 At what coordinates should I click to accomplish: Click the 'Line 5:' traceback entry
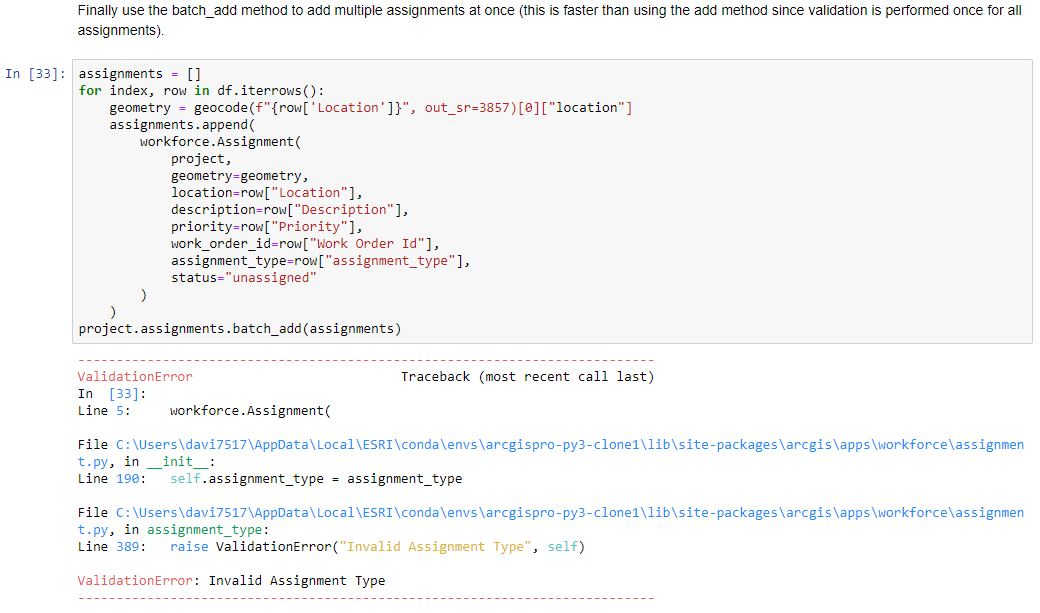pos(204,411)
